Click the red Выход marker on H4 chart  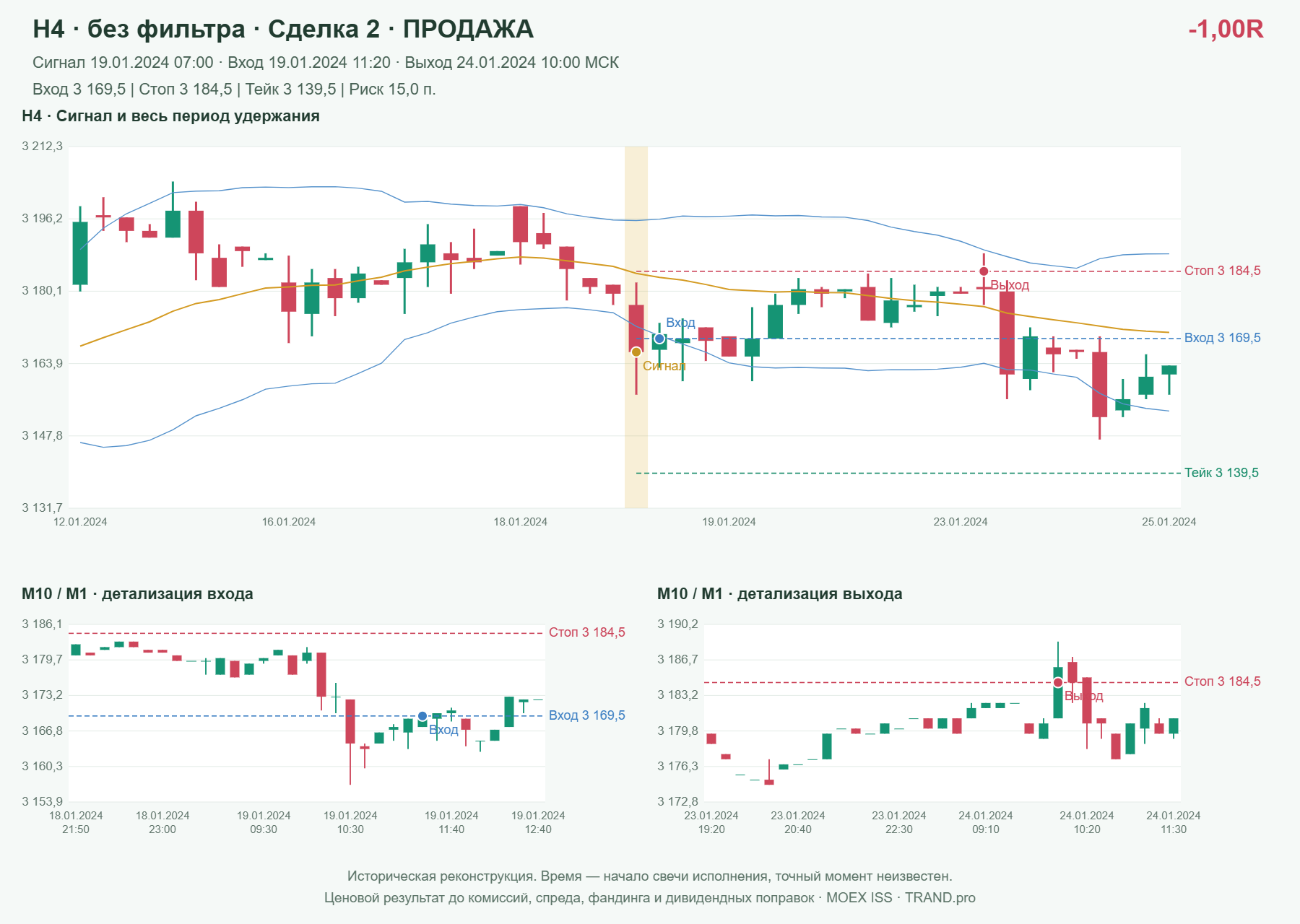point(984,271)
